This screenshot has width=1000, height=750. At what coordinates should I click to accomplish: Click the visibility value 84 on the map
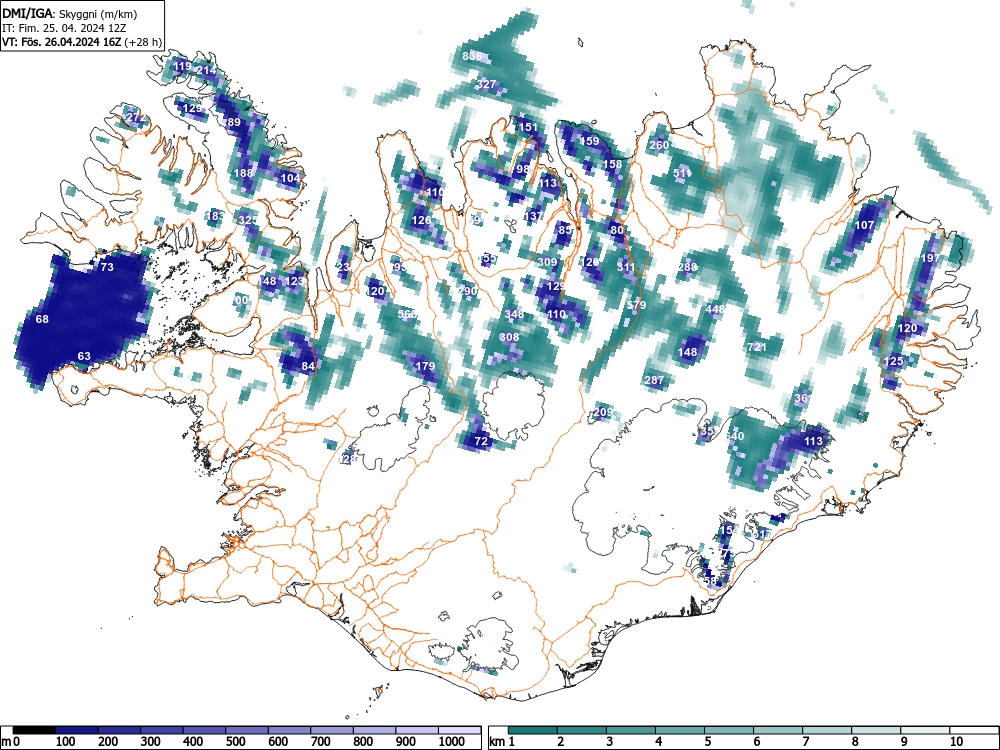pos(309,366)
